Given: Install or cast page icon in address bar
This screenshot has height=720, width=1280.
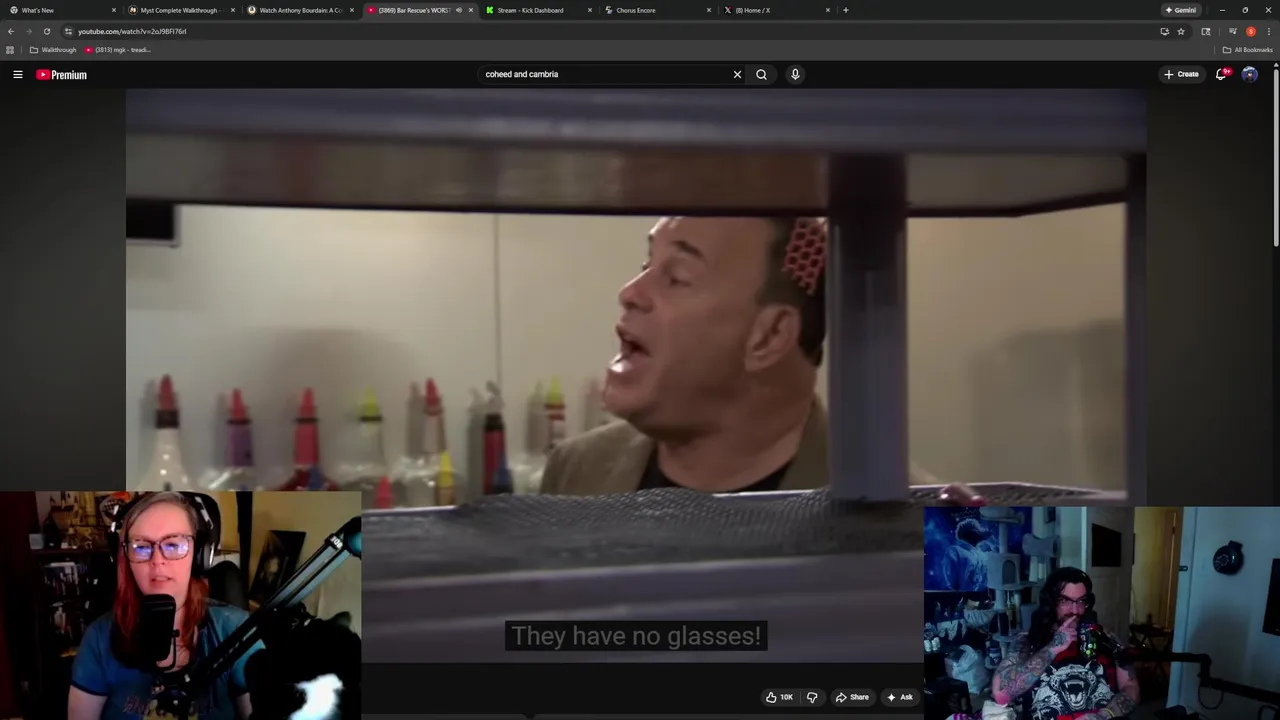Looking at the screenshot, I should click(1164, 31).
